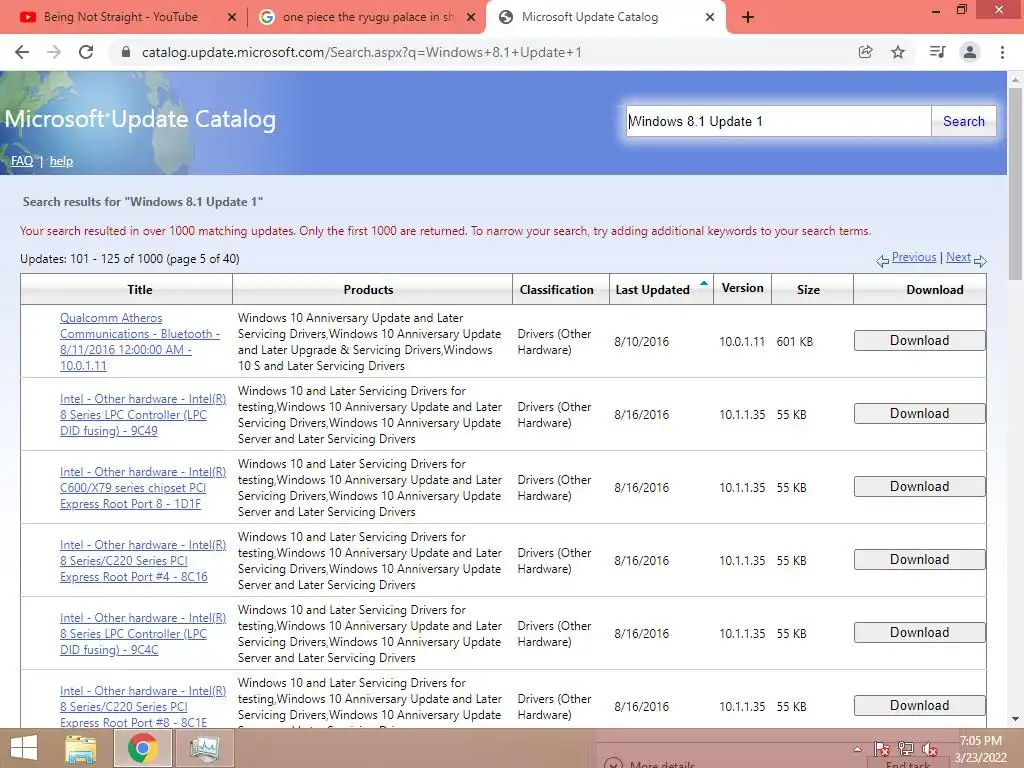Click the scrollbar up arrow
Image resolution: width=1024 pixels, height=768 pixels.
coord(1015,79)
